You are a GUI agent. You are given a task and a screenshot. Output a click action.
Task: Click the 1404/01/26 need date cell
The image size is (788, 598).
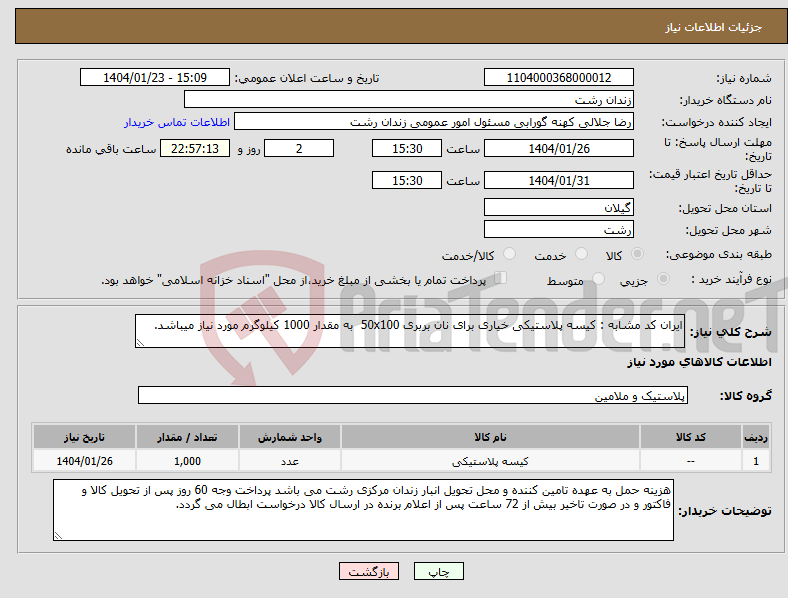[x=84, y=461]
